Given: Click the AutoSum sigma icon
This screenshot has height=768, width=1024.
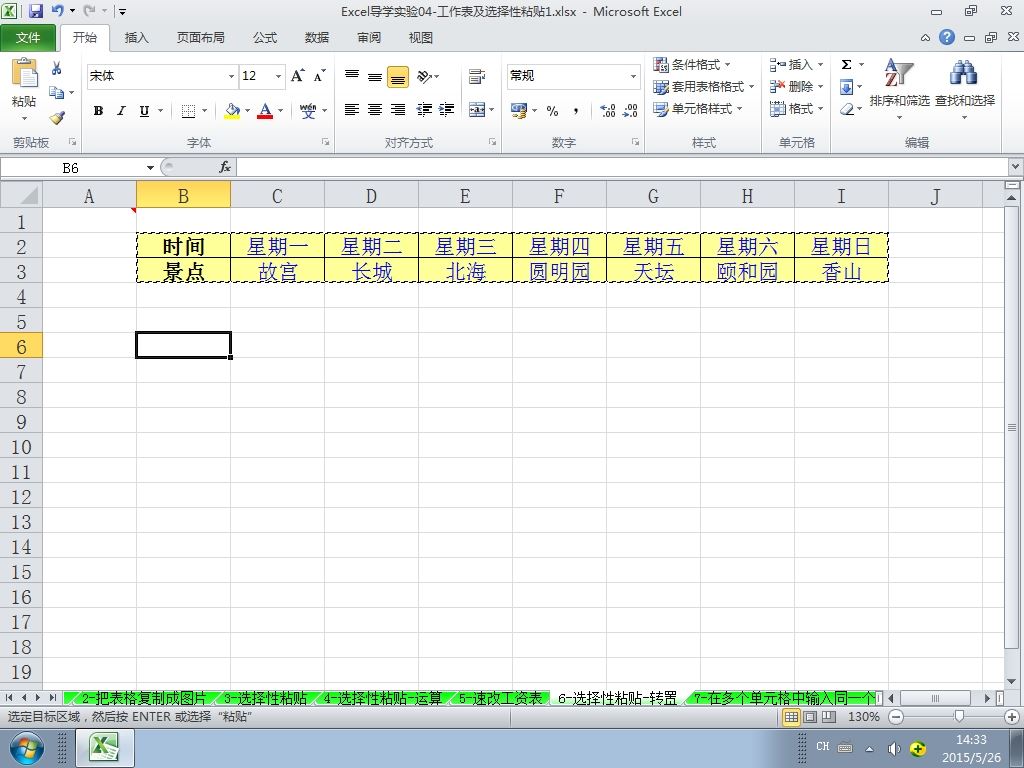Looking at the screenshot, I should pos(846,64).
